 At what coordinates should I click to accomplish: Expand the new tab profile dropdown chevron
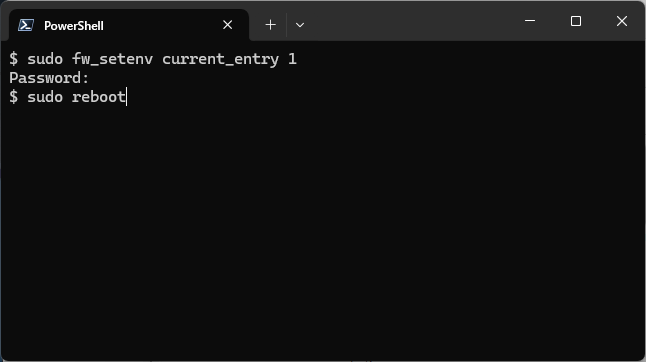pyautogui.click(x=300, y=25)
